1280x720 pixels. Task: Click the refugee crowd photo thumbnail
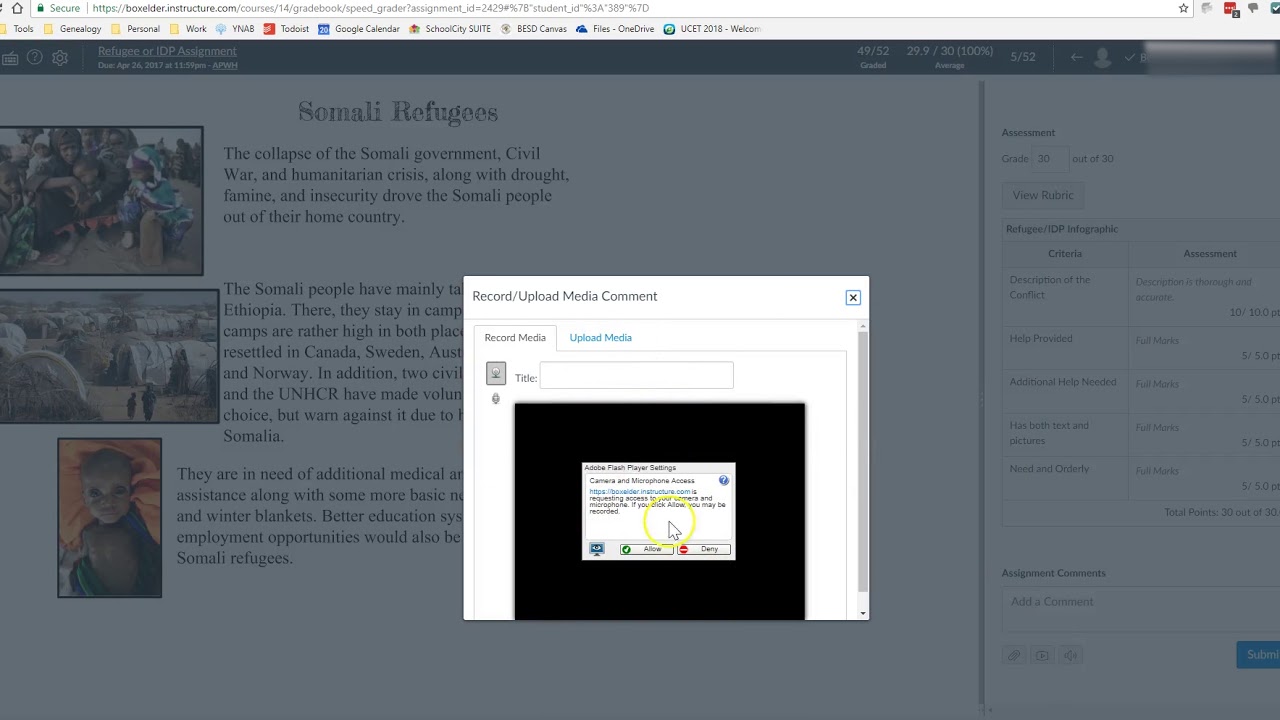[101, 201]
